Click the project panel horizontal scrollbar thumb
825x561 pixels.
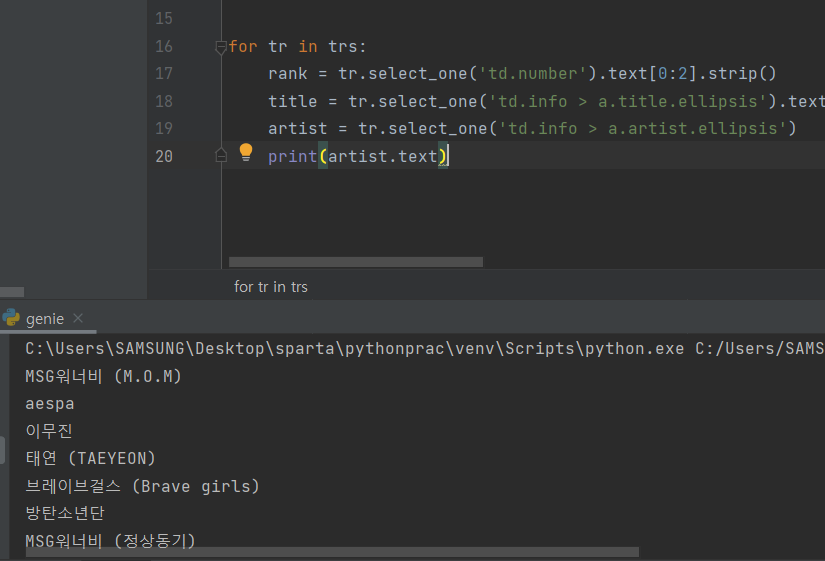pos(12,292)
